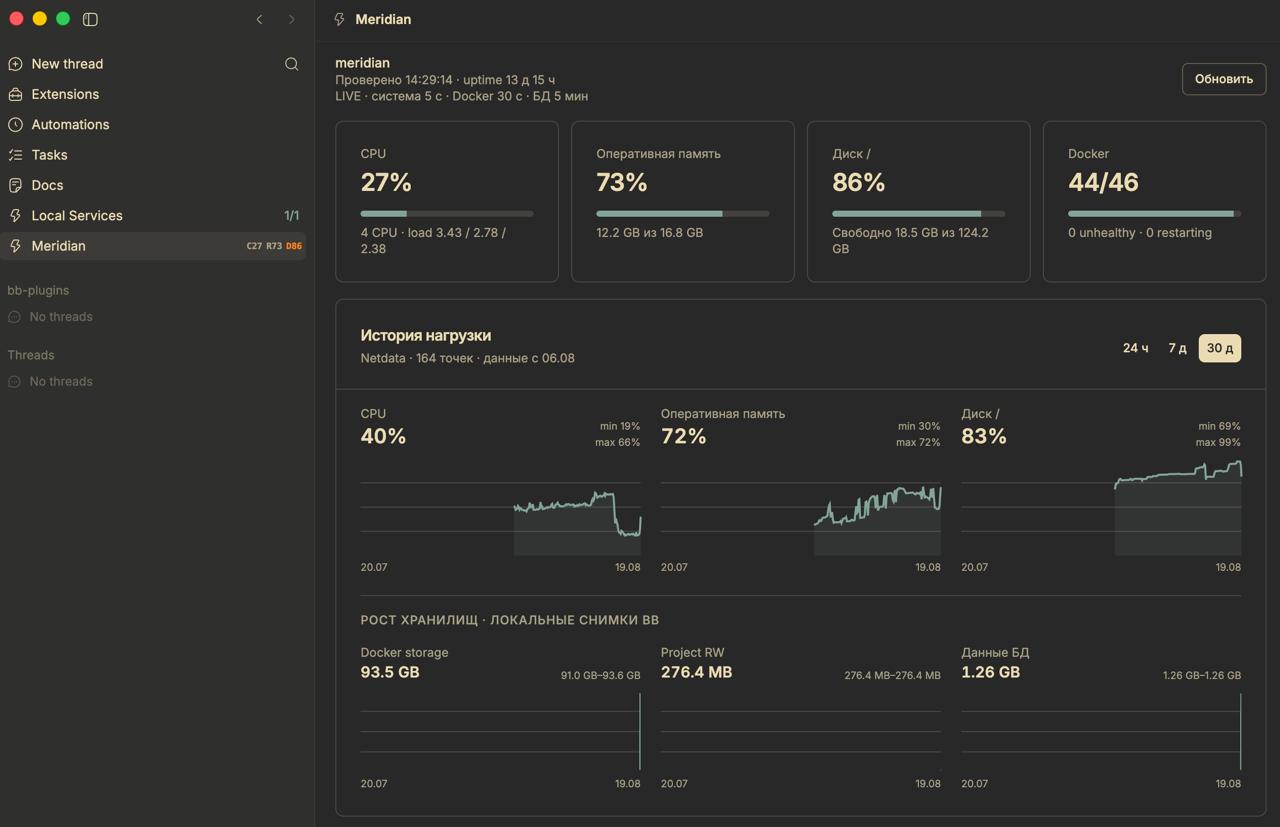Open the sidebar search magnifier icon
Viewport: 1280px width, 827px height.
click(x=291, y=64)
